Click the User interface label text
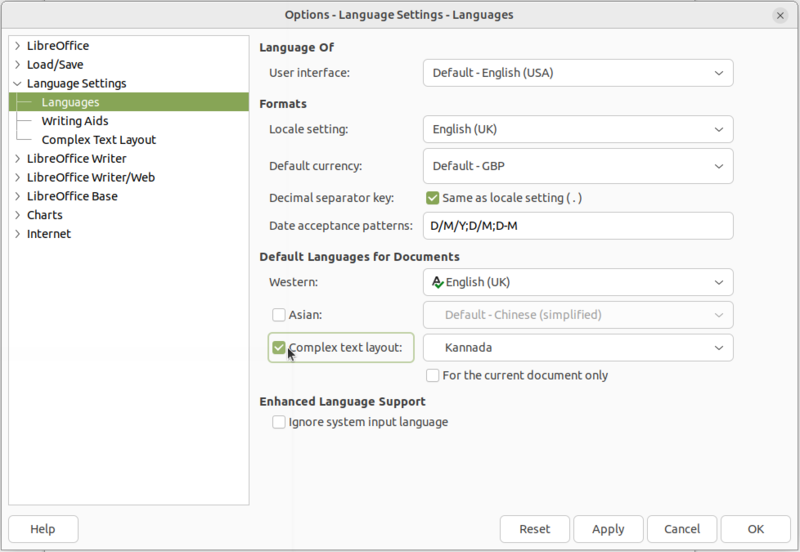800x552 pixels. pos(309,73)
